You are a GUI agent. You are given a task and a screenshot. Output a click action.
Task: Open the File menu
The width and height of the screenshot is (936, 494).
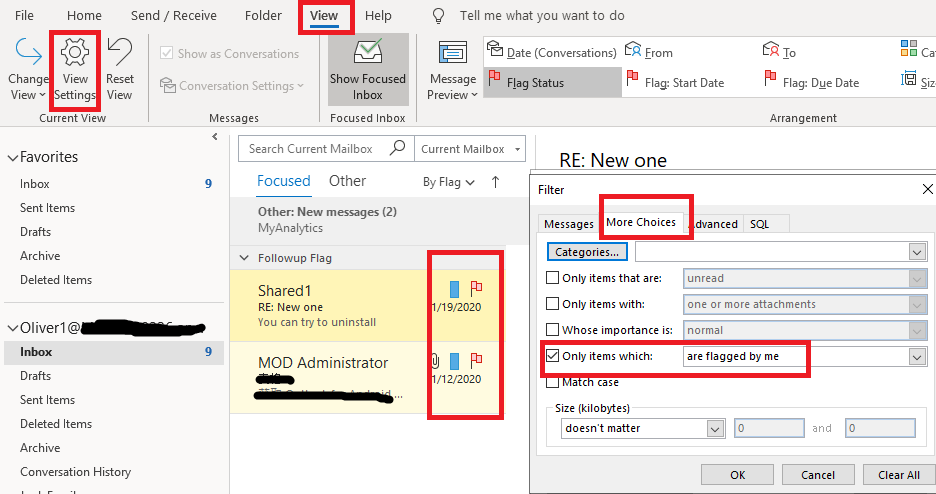[24, 16]
